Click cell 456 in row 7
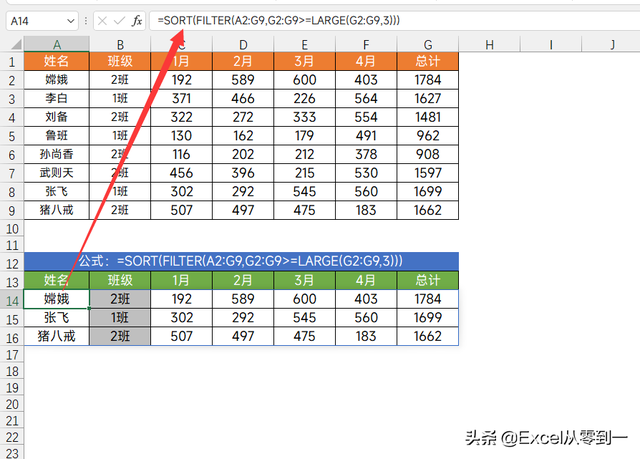Viewport: 640px width, 459px height. (x=182, y=173)
